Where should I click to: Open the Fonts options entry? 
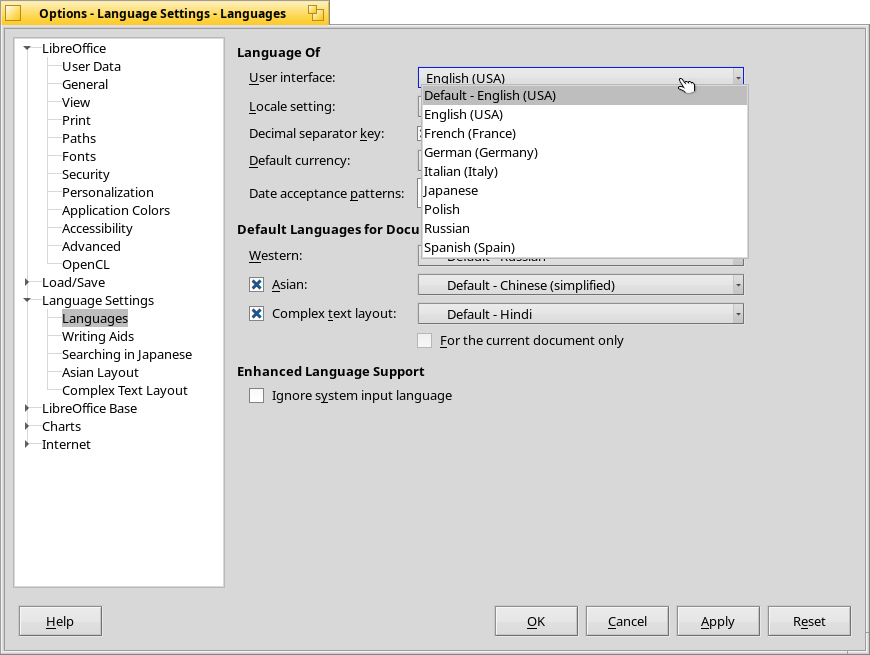click(79, 156)
